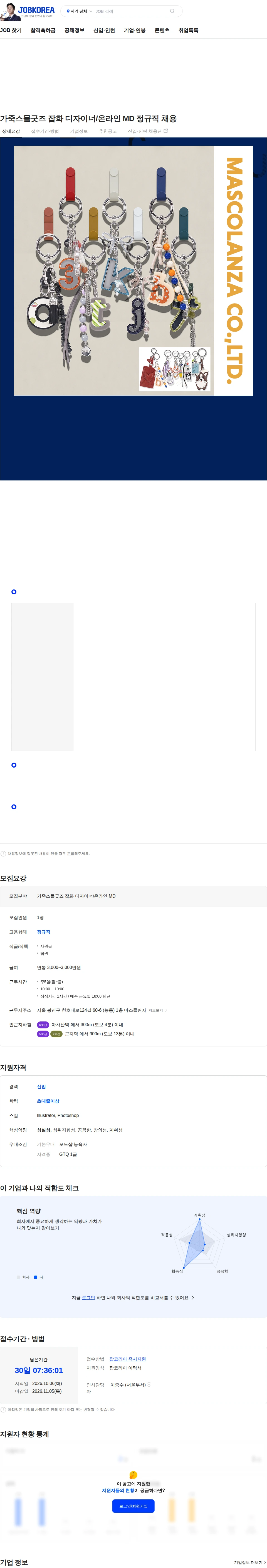The image size is (267, 1568).
Task: Click the 로그인 link in 적합도 section
Action: (x=88, y=1298)
